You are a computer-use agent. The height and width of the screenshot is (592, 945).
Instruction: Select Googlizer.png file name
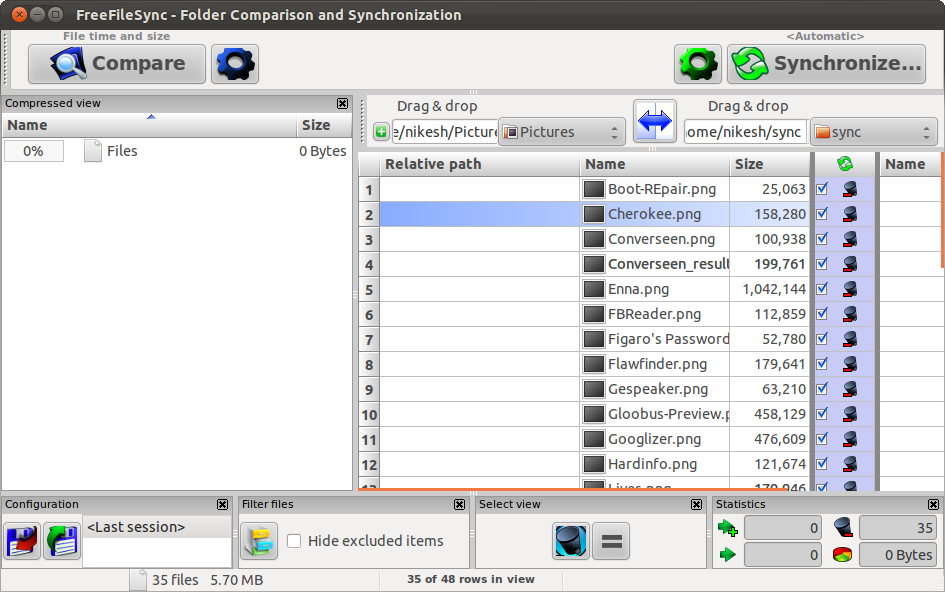coord(654,439)
